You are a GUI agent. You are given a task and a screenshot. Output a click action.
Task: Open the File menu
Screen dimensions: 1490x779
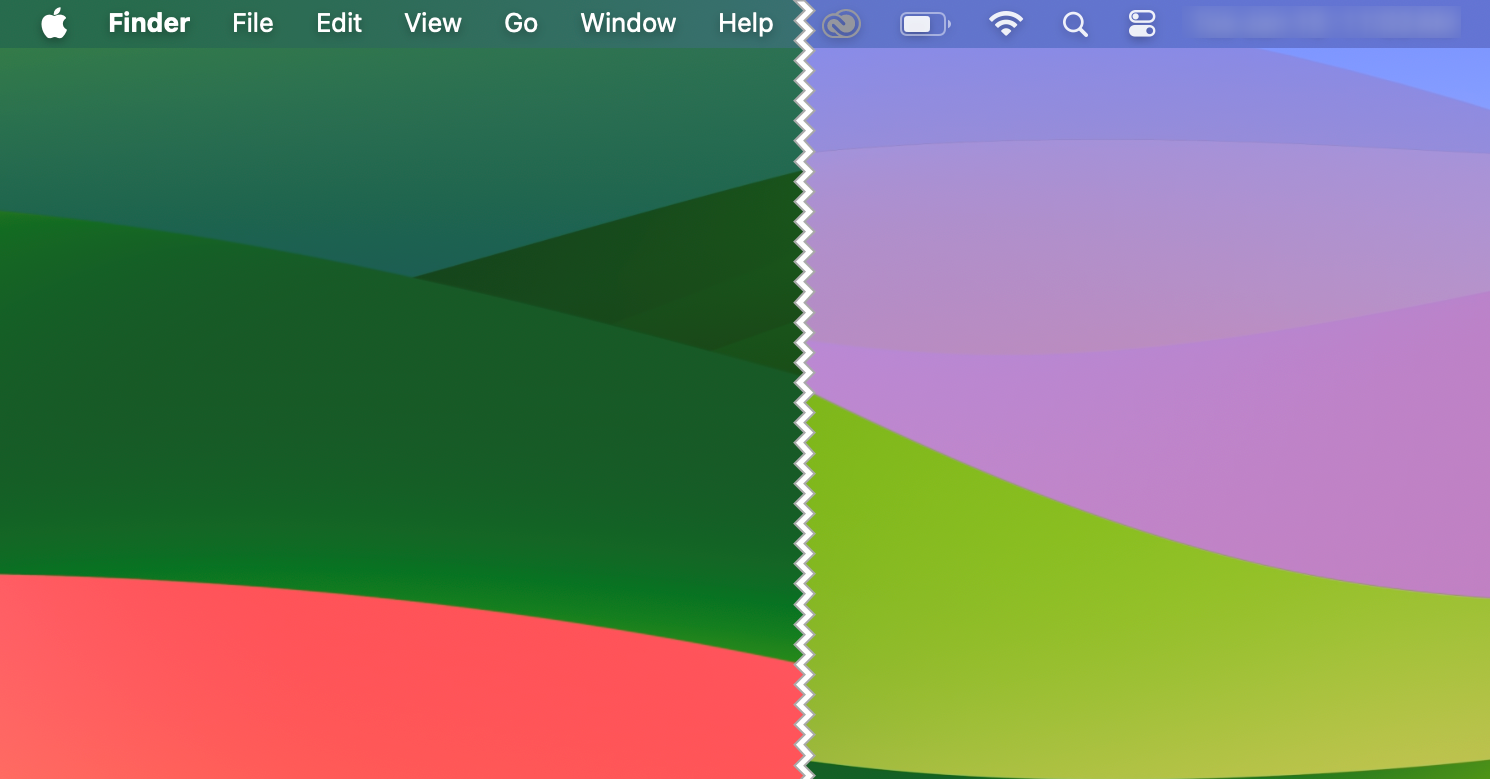click(x=253, y=23)
